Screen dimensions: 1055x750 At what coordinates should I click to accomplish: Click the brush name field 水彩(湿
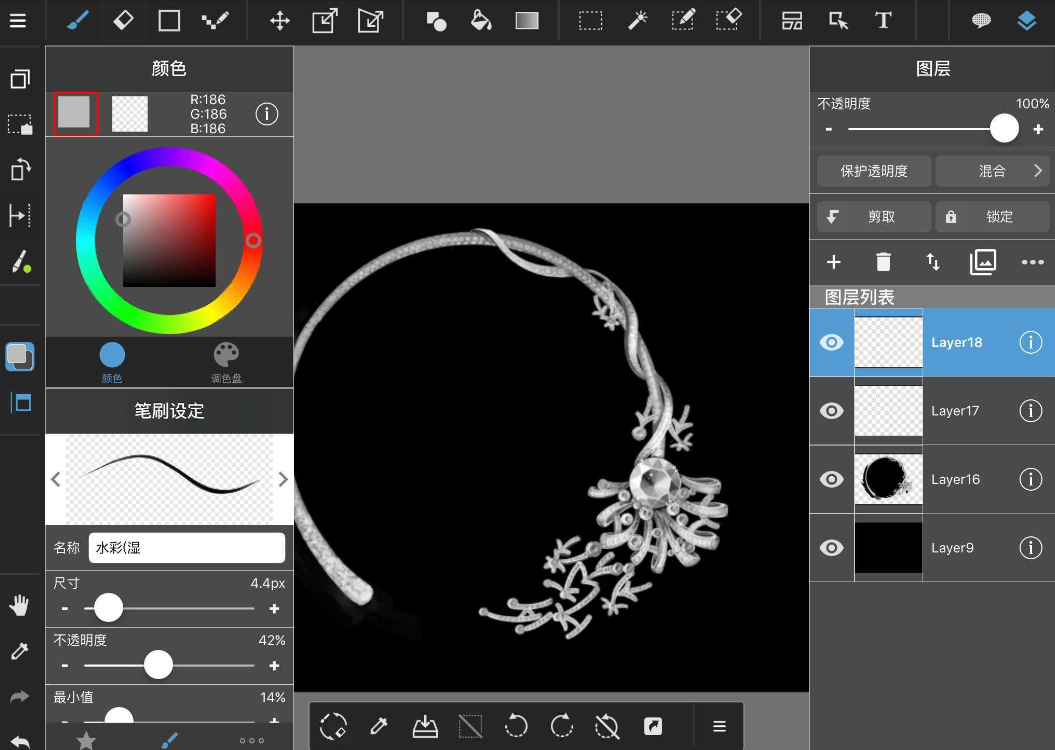(x=186, y=548)
